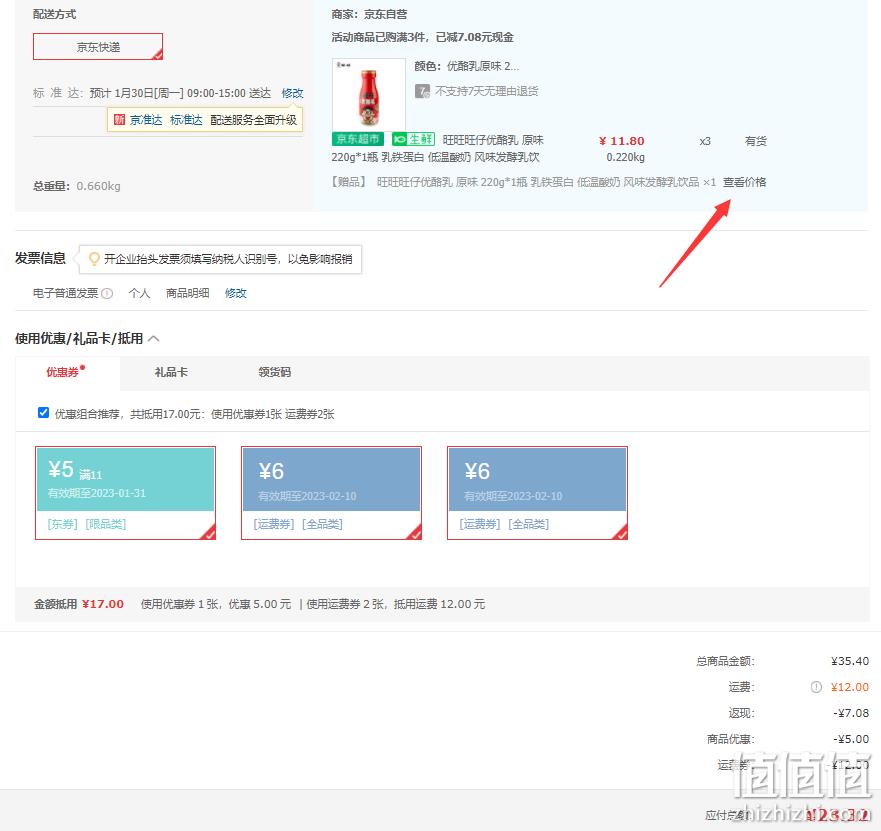Click 查看价格 link for the gift item
Screen dimensions: 881x831
click(744, 182)
